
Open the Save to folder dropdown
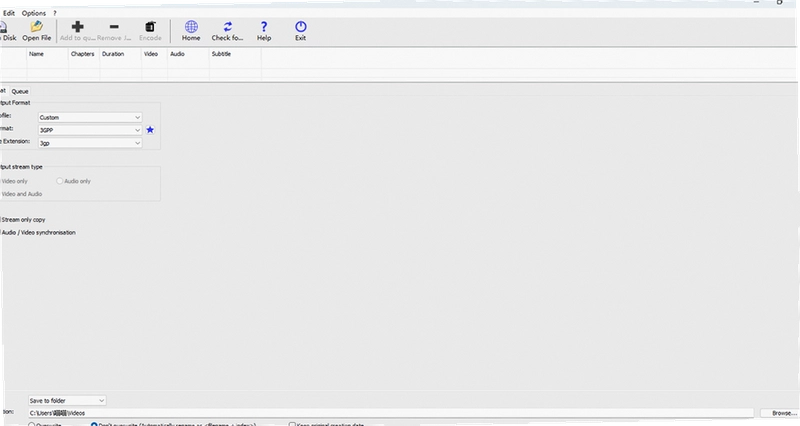click(x=67, y=400)
